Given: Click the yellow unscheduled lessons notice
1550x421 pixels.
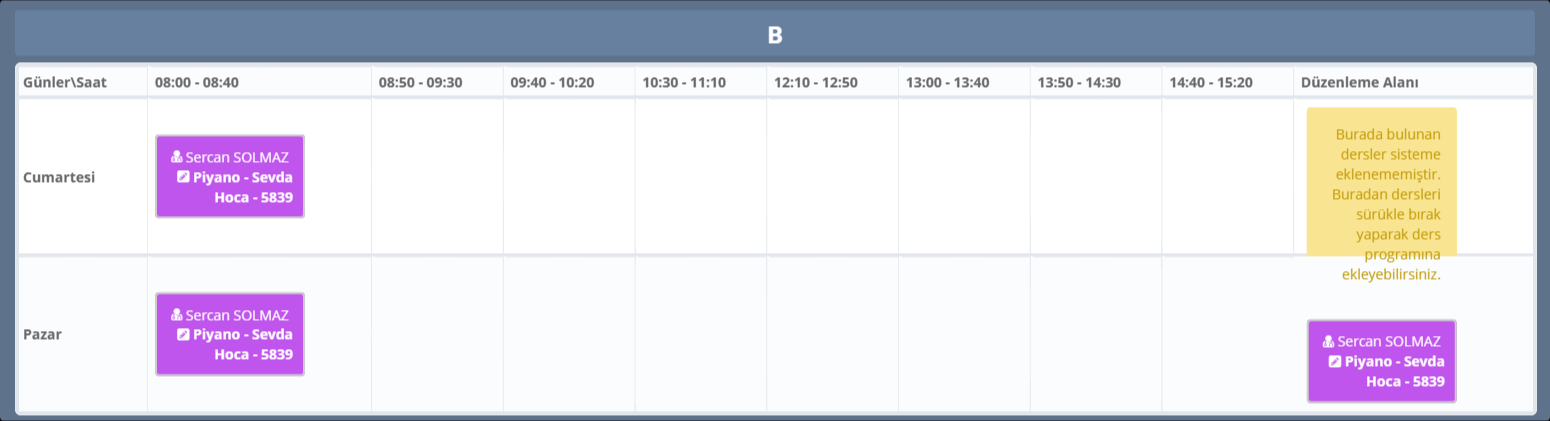Looking at the screenshot, I should tap(1381, 180).
